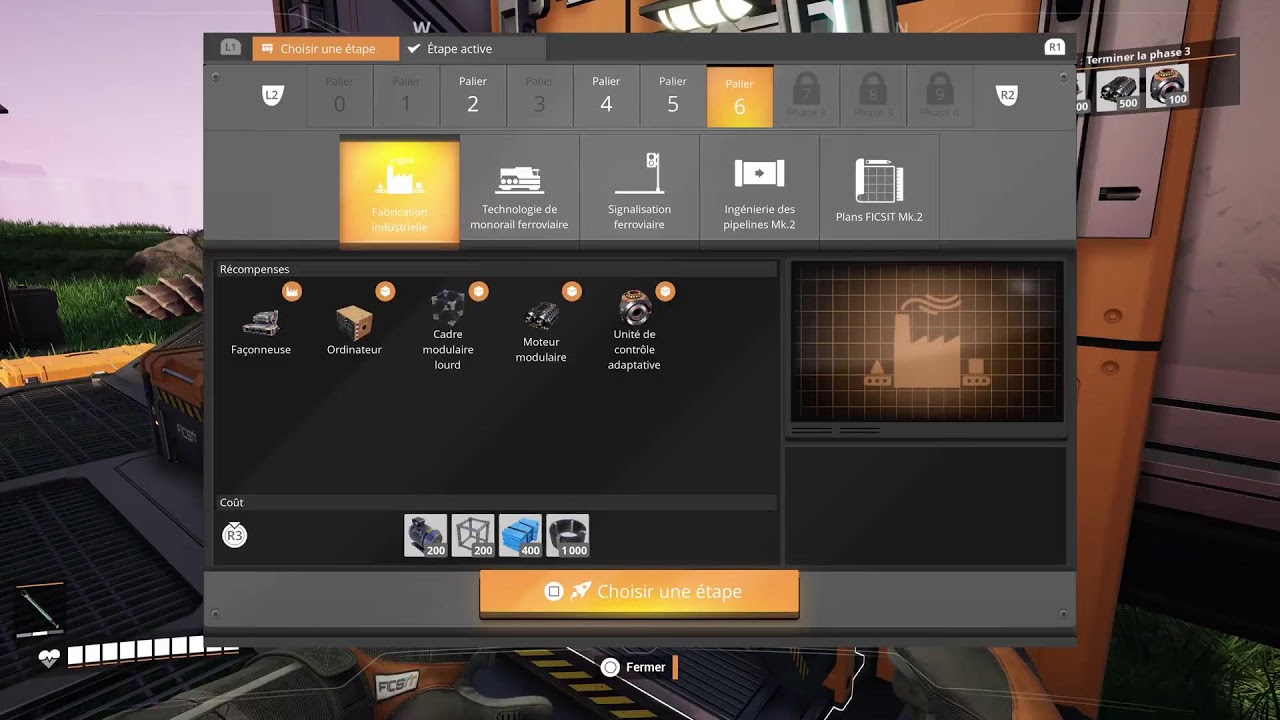The image size is (1280, 720).
Task: Open Ingénierie des pipelines Mk.2 milestone
Action: [x=759, y=190]
